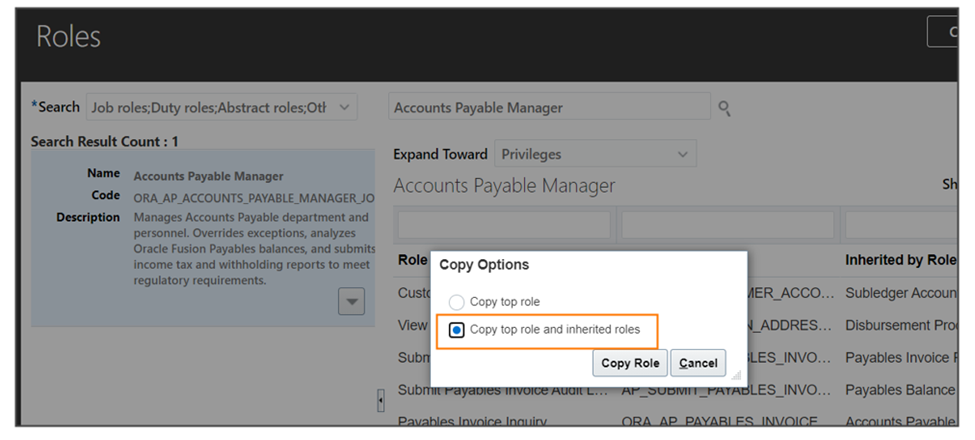The image size is (975, 440).
Task: Select the Accounts Payable Manager search result
Action: coord(203,238)
